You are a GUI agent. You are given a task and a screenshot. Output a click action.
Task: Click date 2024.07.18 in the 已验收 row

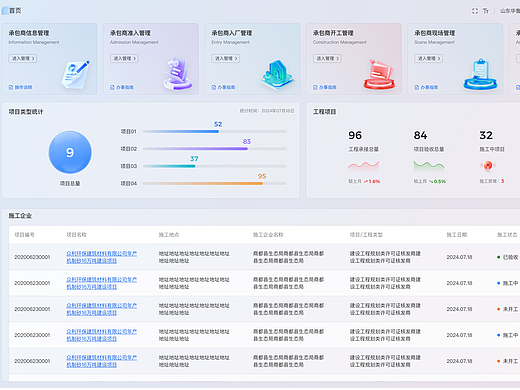459,257
